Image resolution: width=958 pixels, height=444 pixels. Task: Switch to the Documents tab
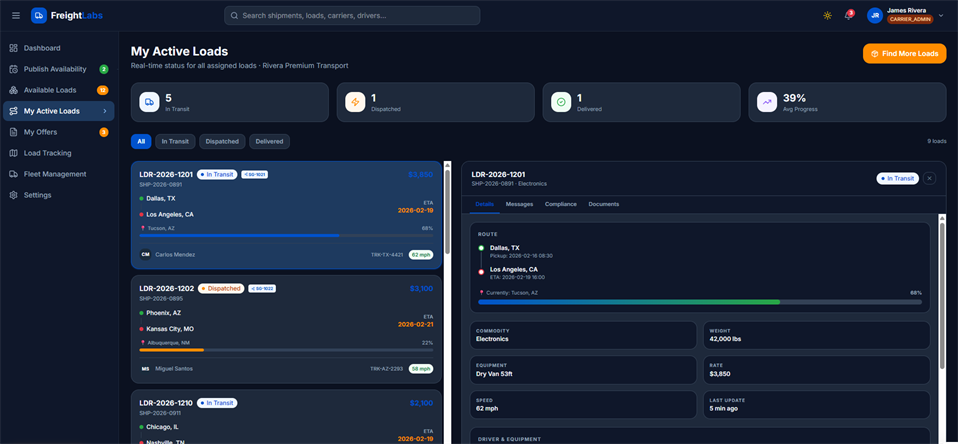click(604, 204)
